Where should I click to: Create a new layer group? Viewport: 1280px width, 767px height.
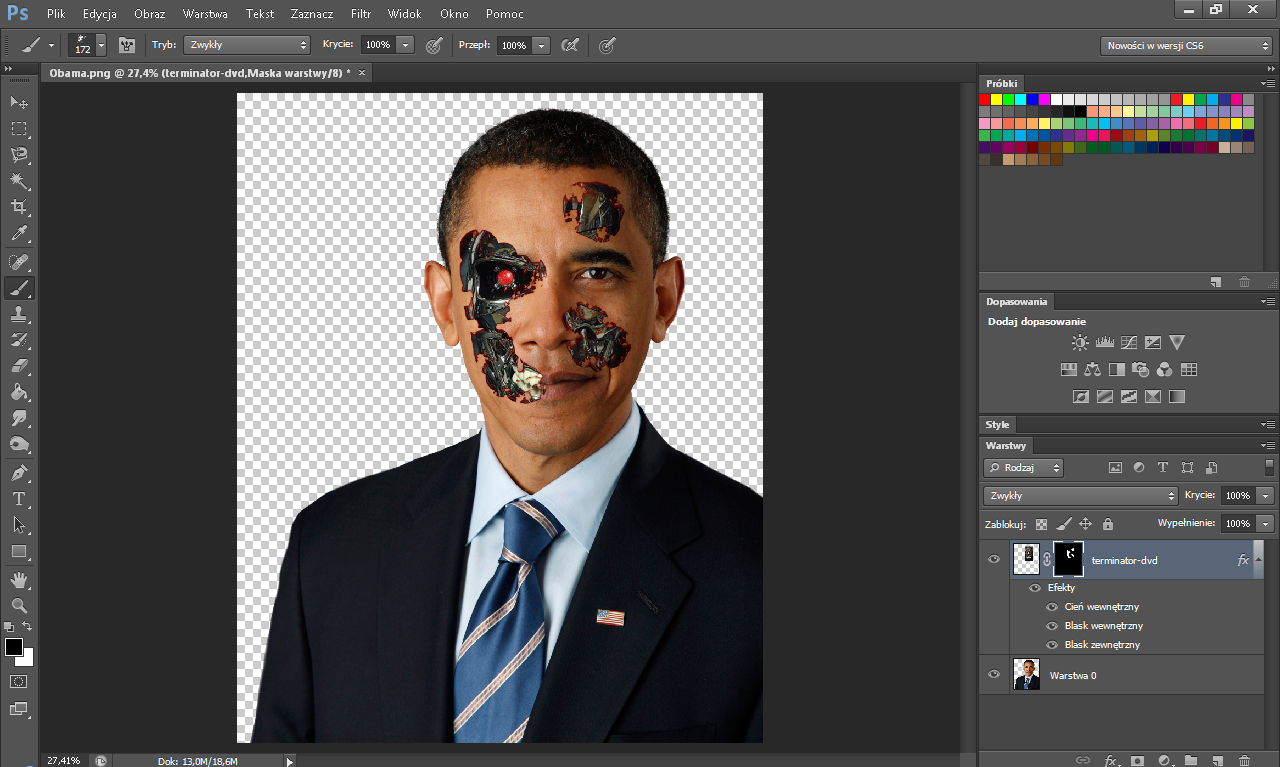[x=1191, y=761]
